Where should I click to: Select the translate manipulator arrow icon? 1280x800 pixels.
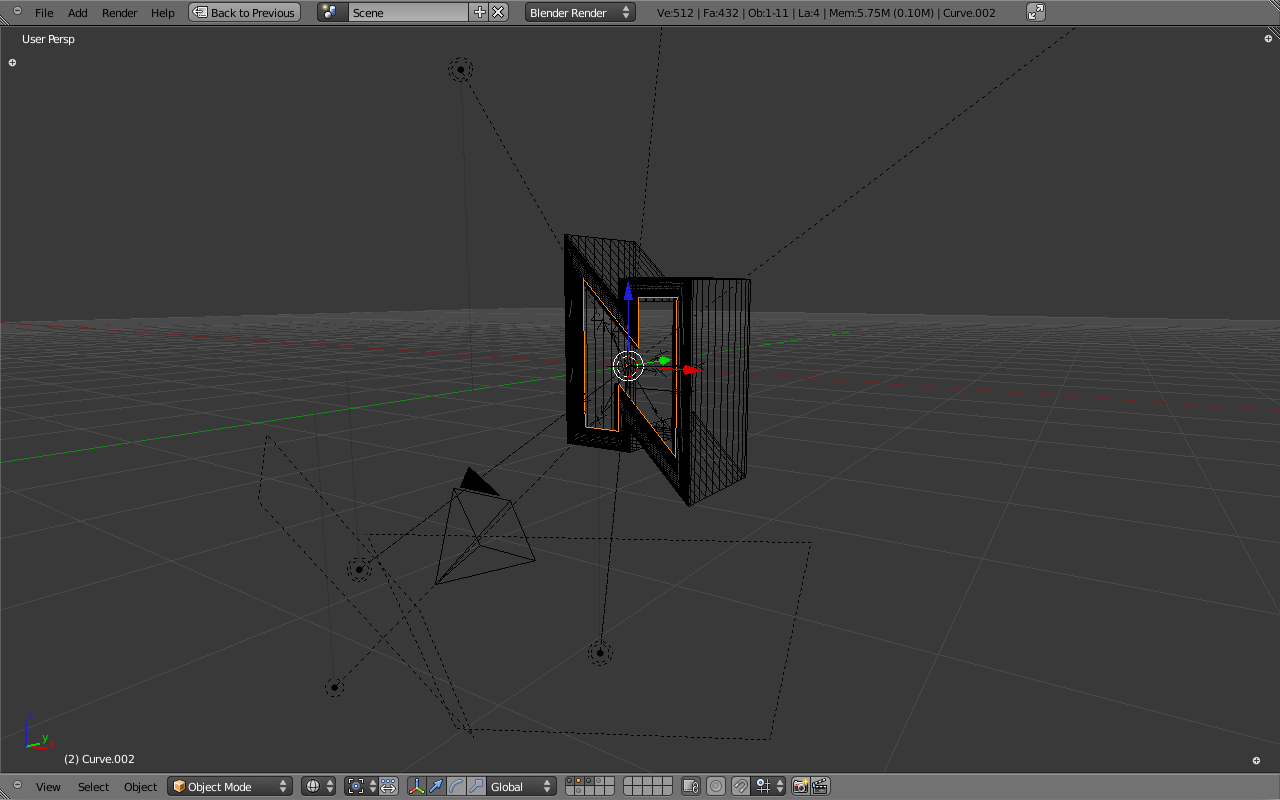pos(437,787)
